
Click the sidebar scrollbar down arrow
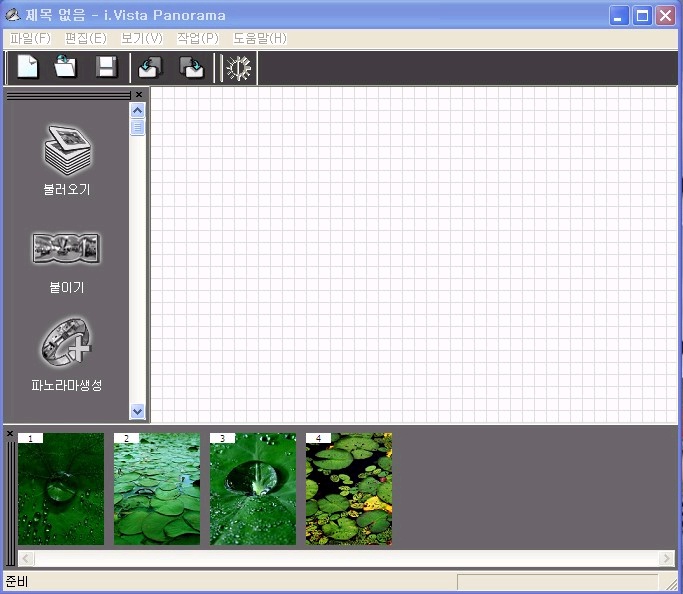pyautogui.click(x=138, y=411)
